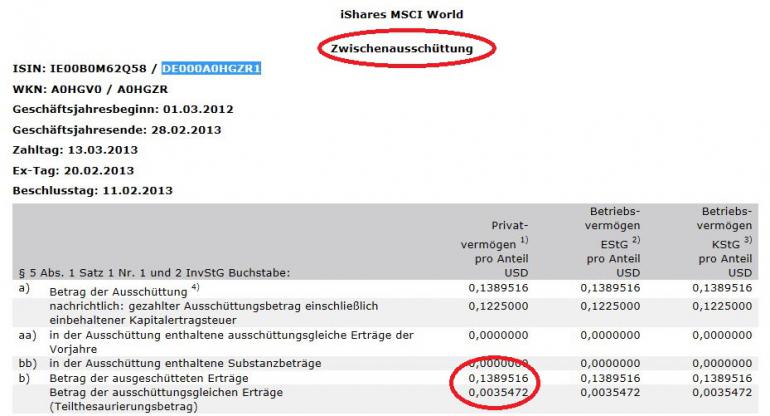Click the Zahltag 13.03.2013 line

[75, 150]
